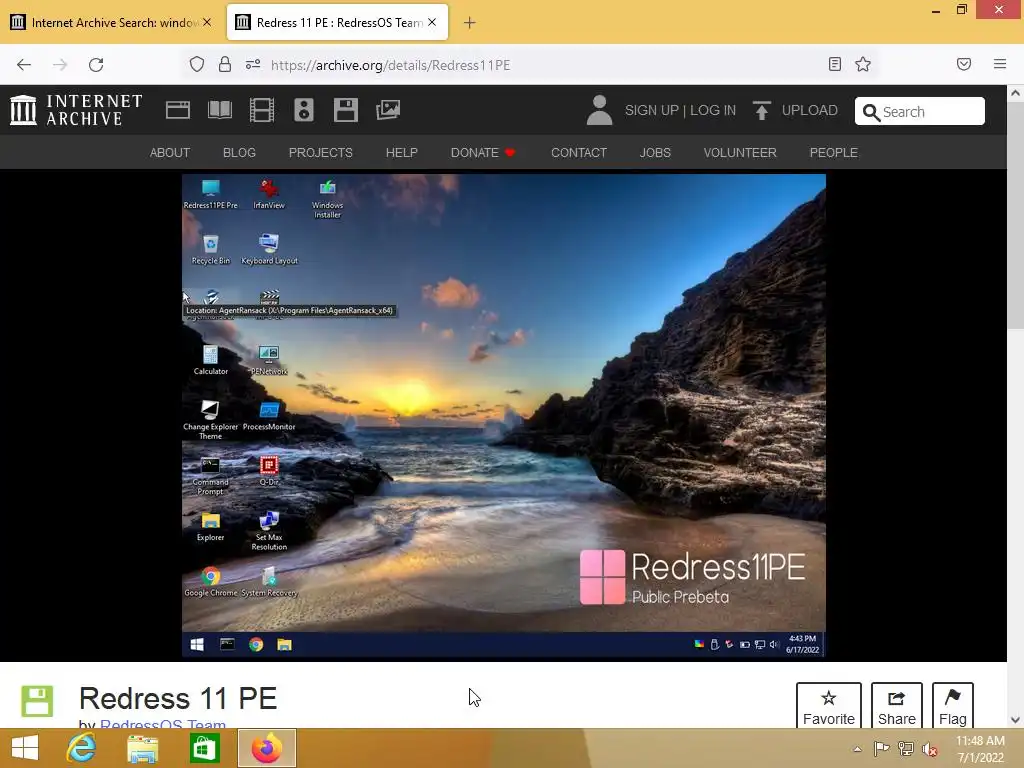Click the Redress11PE desktop screenshot image

[504, 415]
